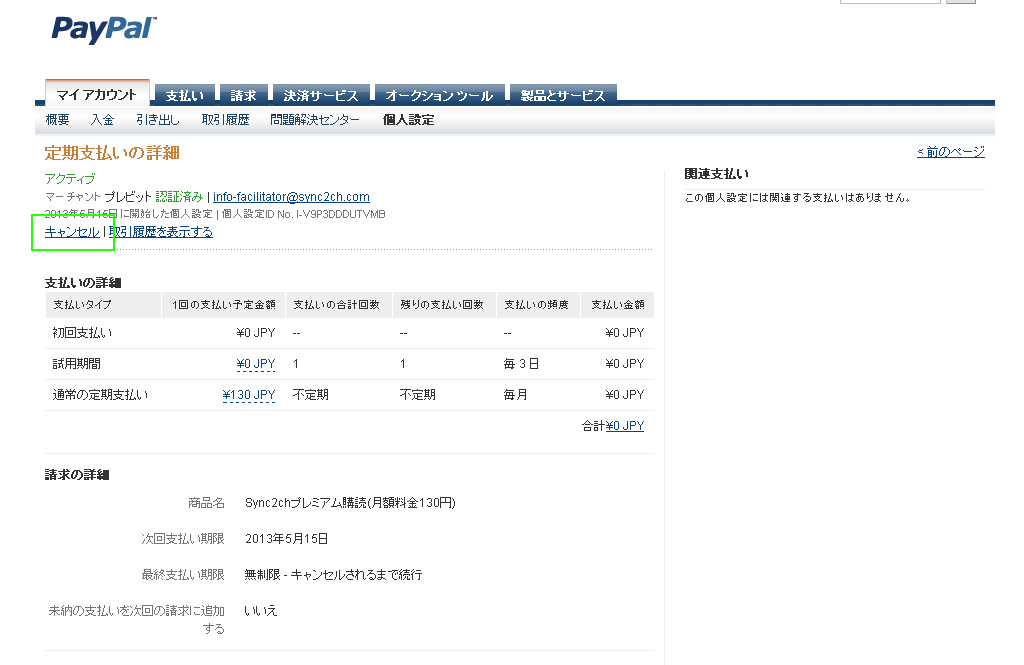The width and height of the screenshot is (1024, 665).
Task: Go to 問題解決センター
Action: (x=315, y=120)
